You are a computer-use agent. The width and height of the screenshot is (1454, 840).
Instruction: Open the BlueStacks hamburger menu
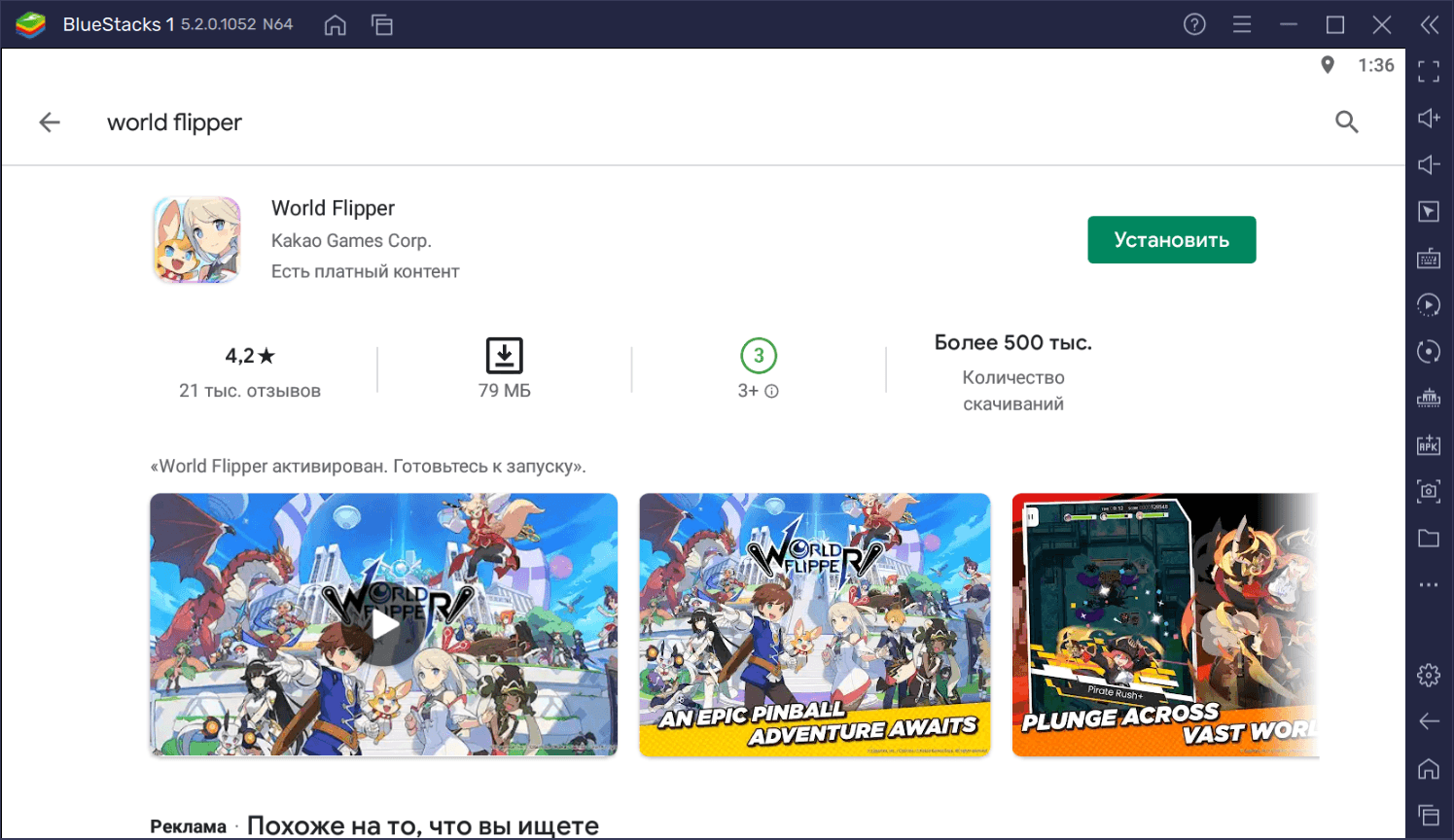(1242, 24)
